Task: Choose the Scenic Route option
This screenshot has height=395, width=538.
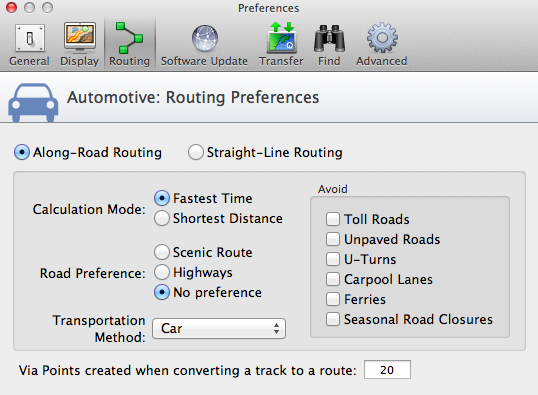Action: (x=162, y=252)
